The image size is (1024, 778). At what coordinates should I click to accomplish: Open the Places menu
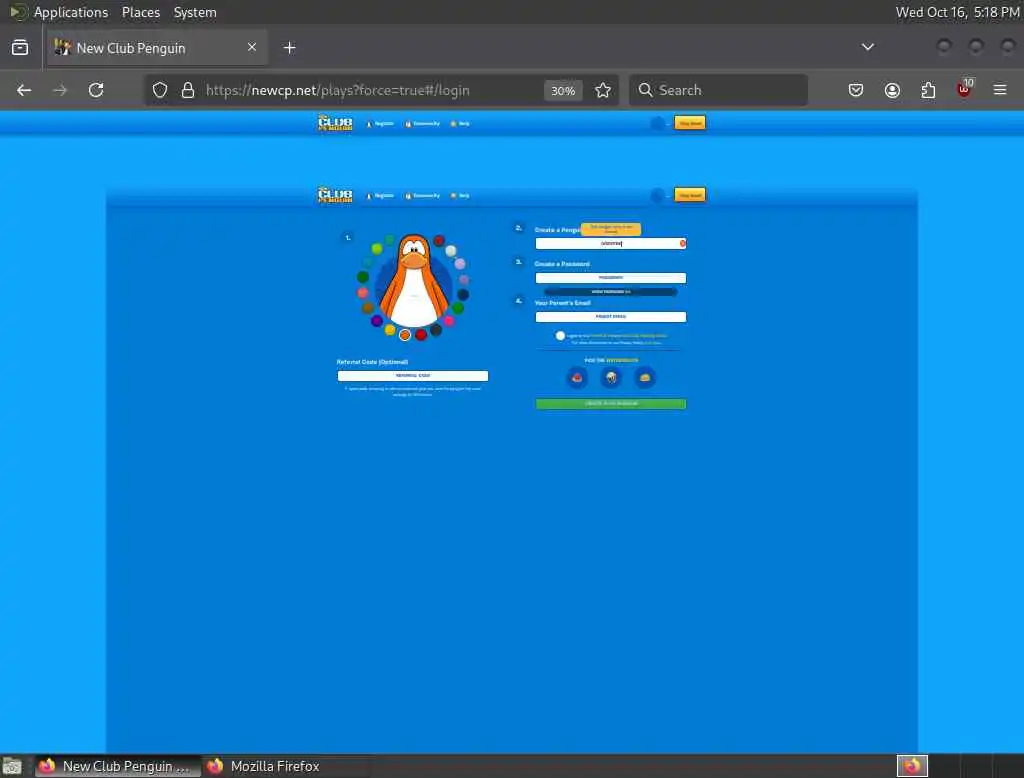click(141, 12)
